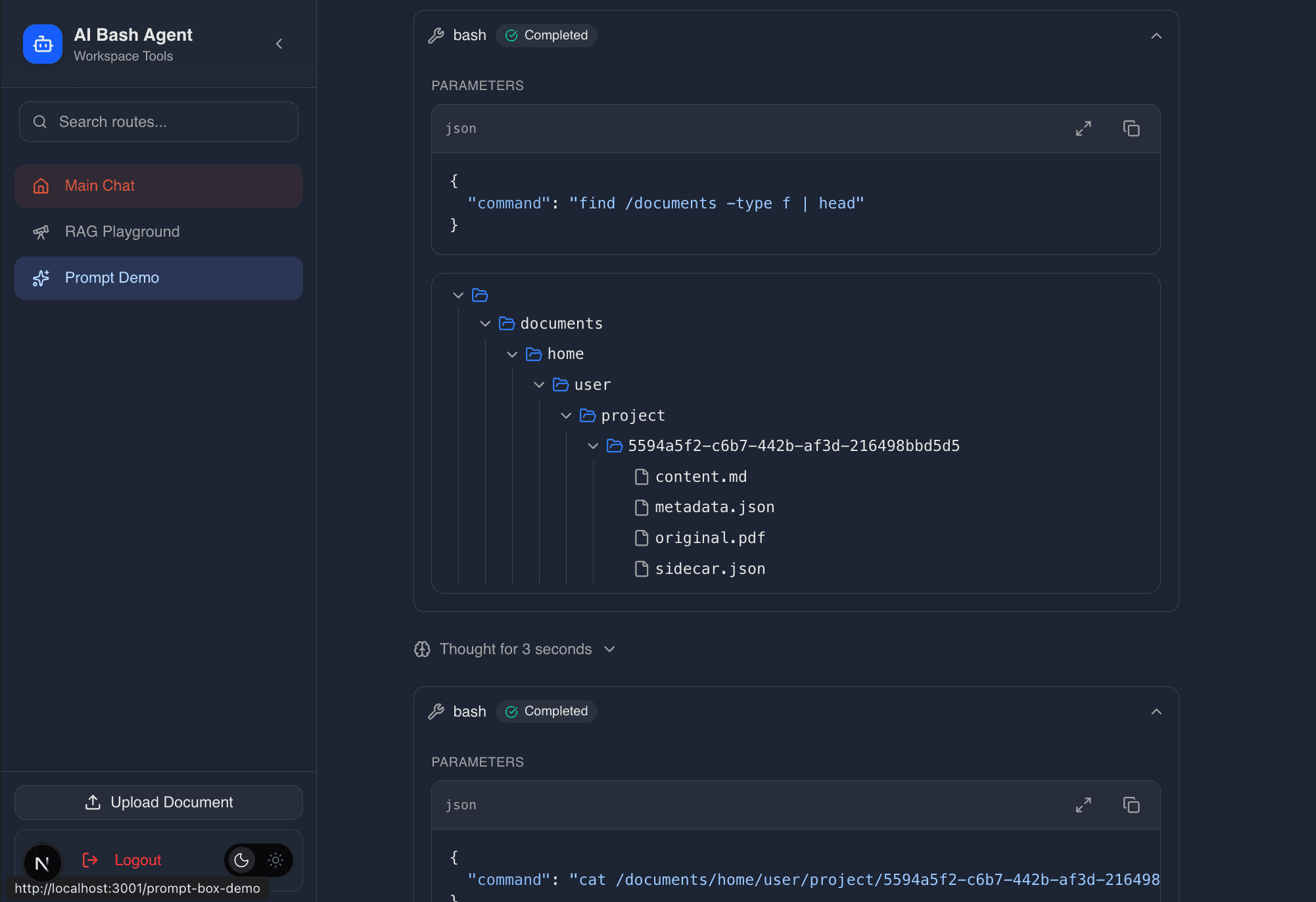The width and height of the screenshot is (1316, 902).
Task: Click the sparkle icon beside Prompt Demo
Action: pyautogui.click(x=41, y=277)
